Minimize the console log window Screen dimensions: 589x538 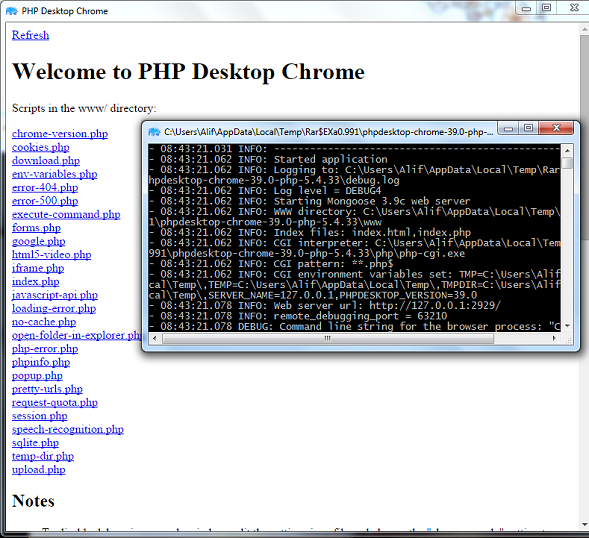click(508, 128)
